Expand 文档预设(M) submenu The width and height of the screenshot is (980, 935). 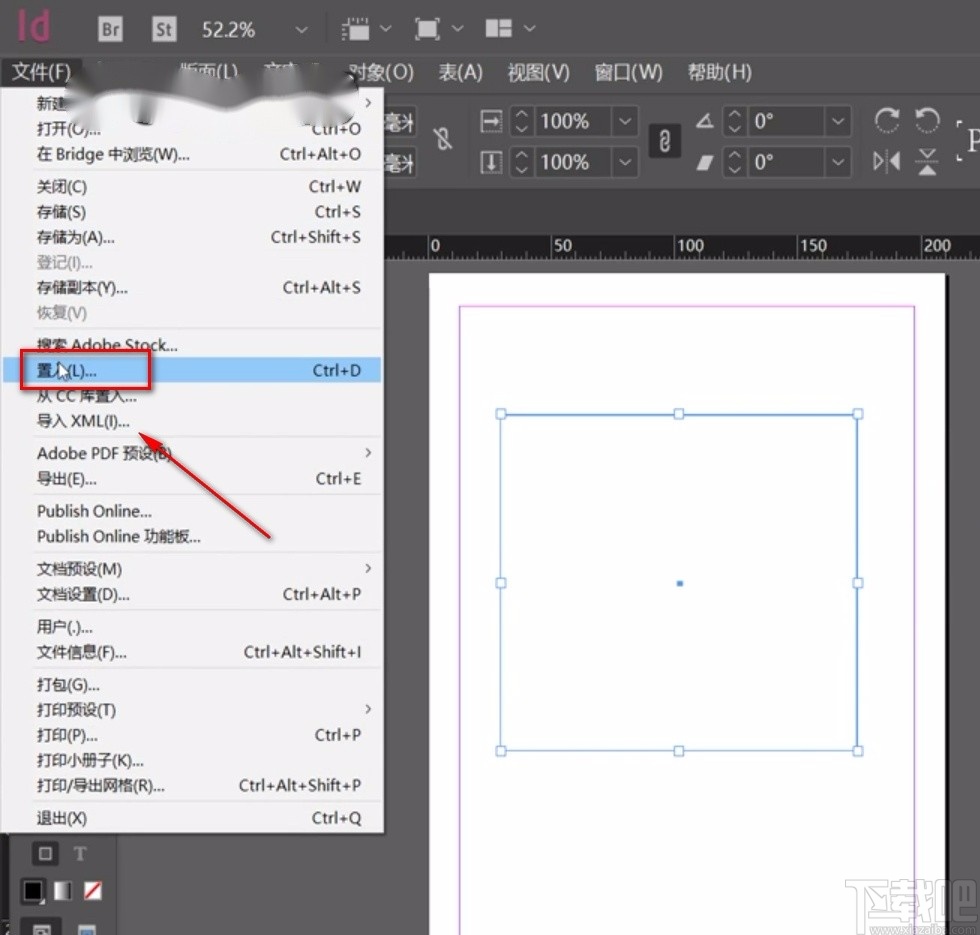click(192, 569)
